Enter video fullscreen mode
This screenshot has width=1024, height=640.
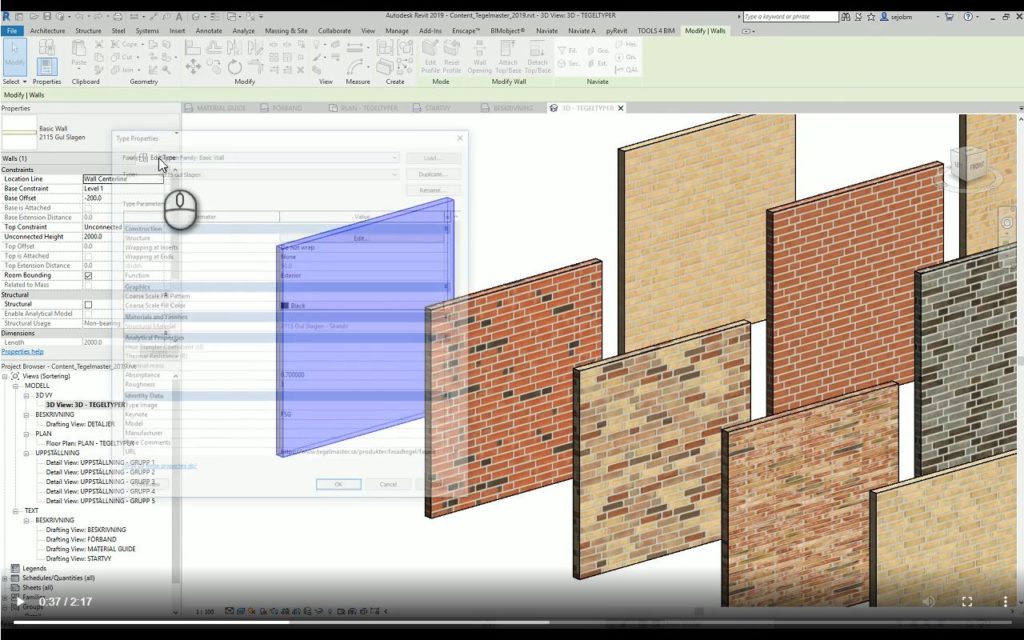tap(967, 601)
